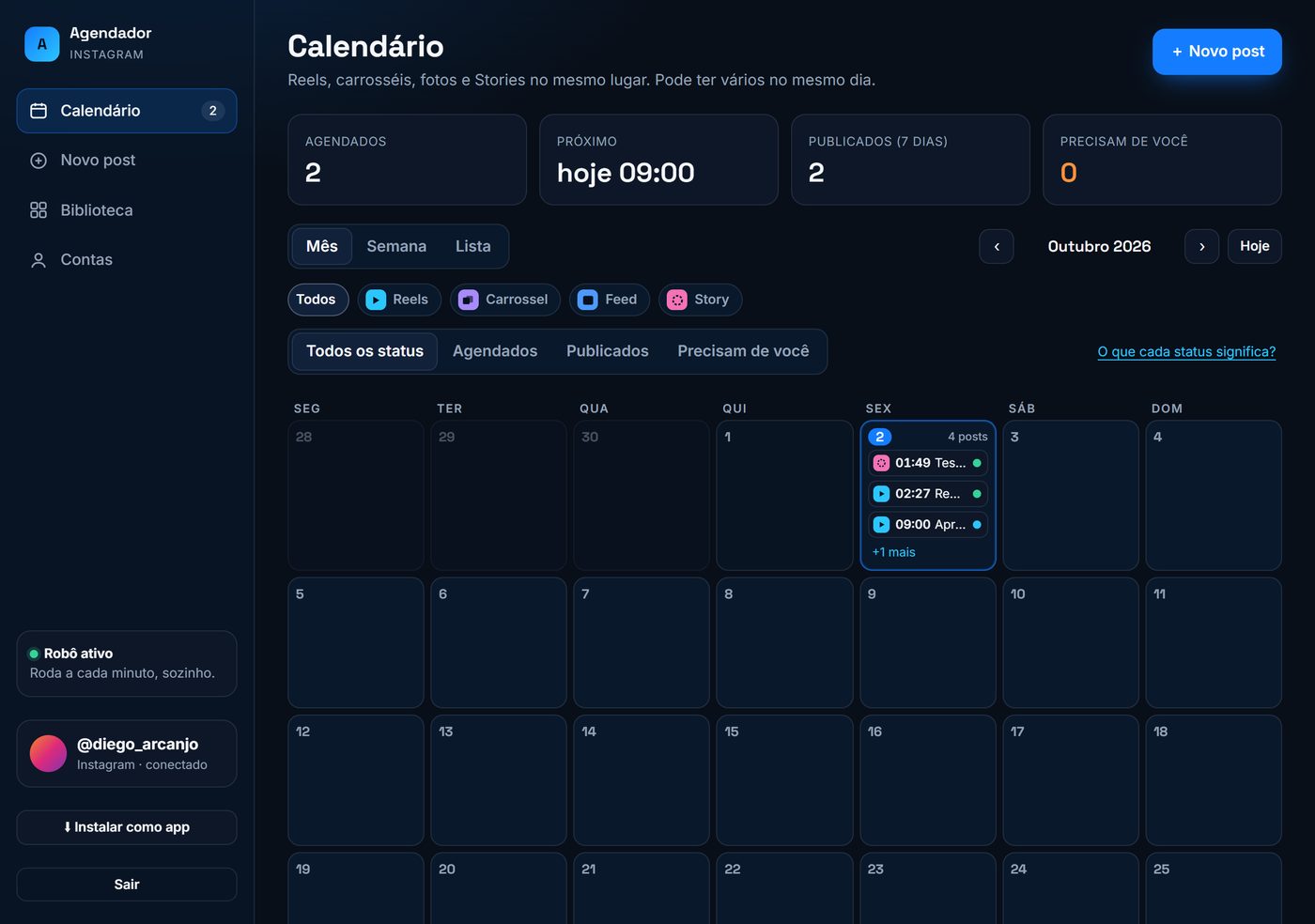Click the Calendário badge showing 2
The width and height of the screenshot is (1315, 924).
213,111
